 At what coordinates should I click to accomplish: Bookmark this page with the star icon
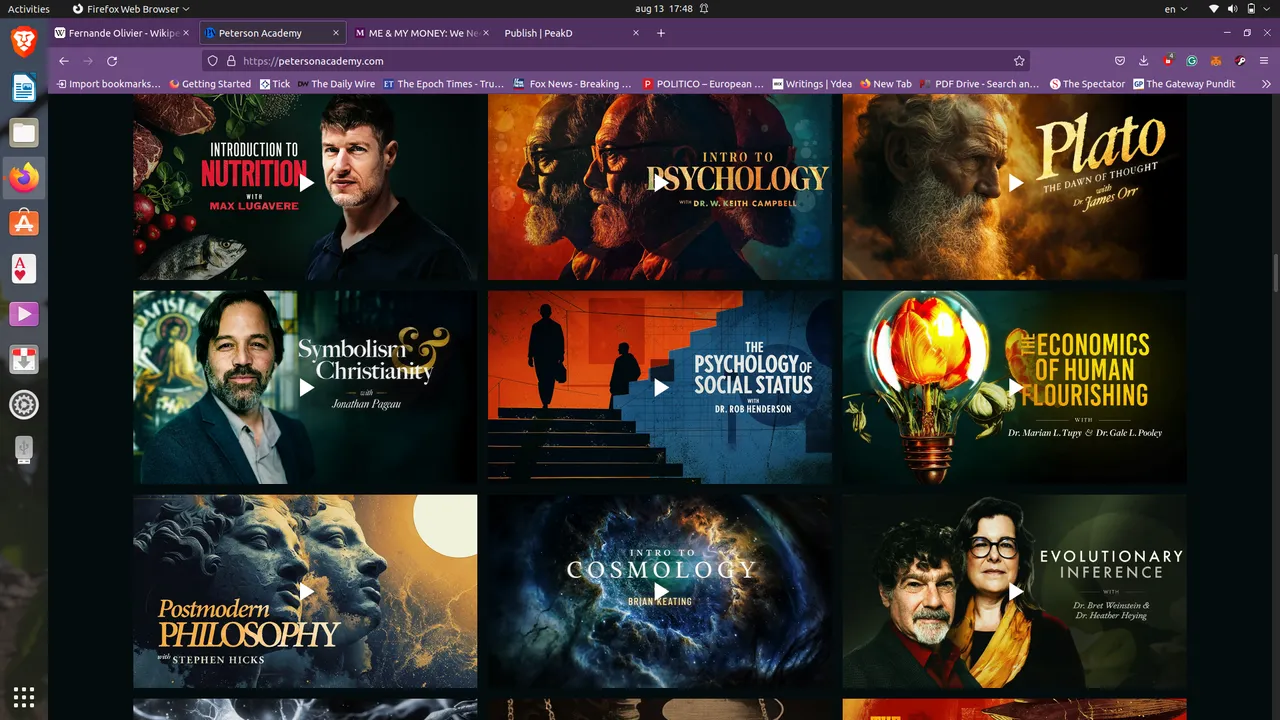[1019, 61]
